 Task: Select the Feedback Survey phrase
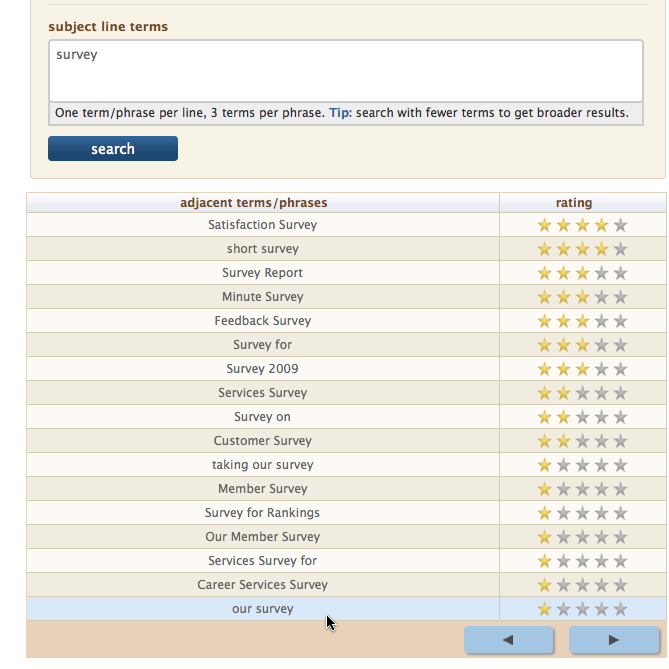263,321
